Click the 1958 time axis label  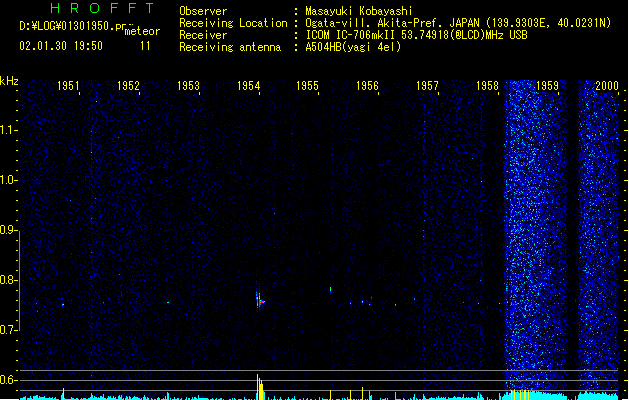coord(487,86)
